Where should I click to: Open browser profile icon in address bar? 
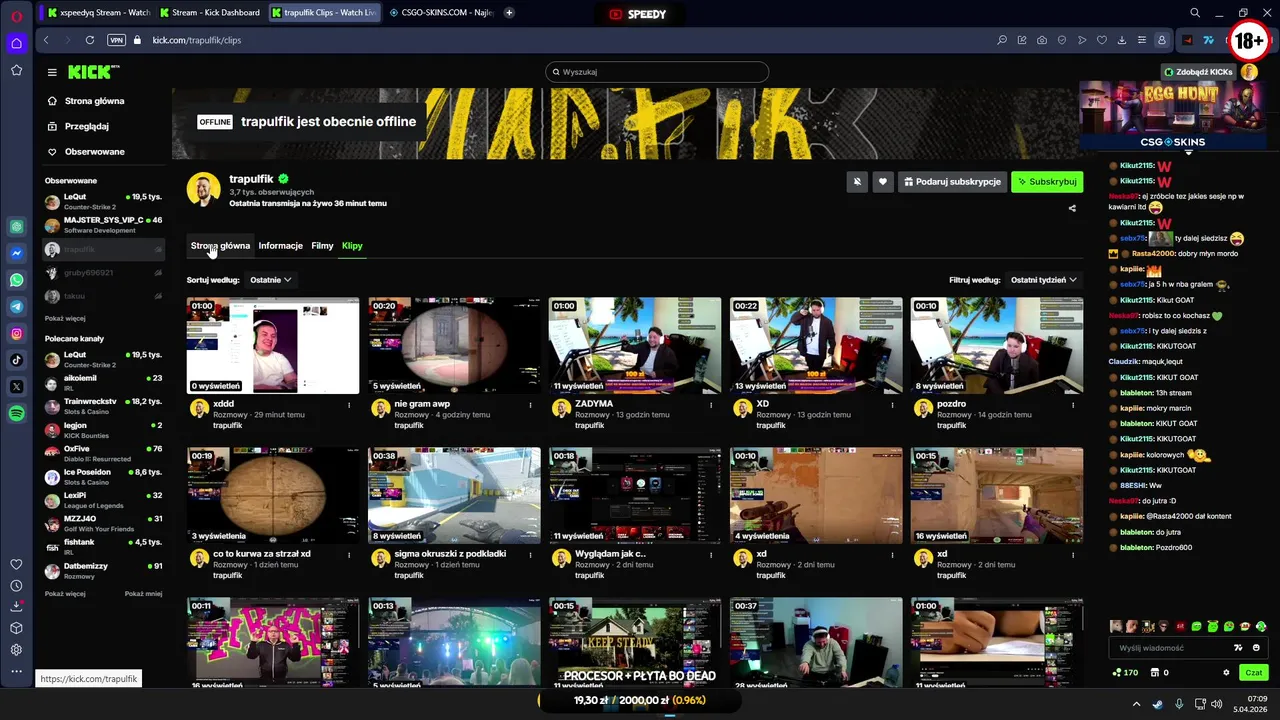point(1161,40)
